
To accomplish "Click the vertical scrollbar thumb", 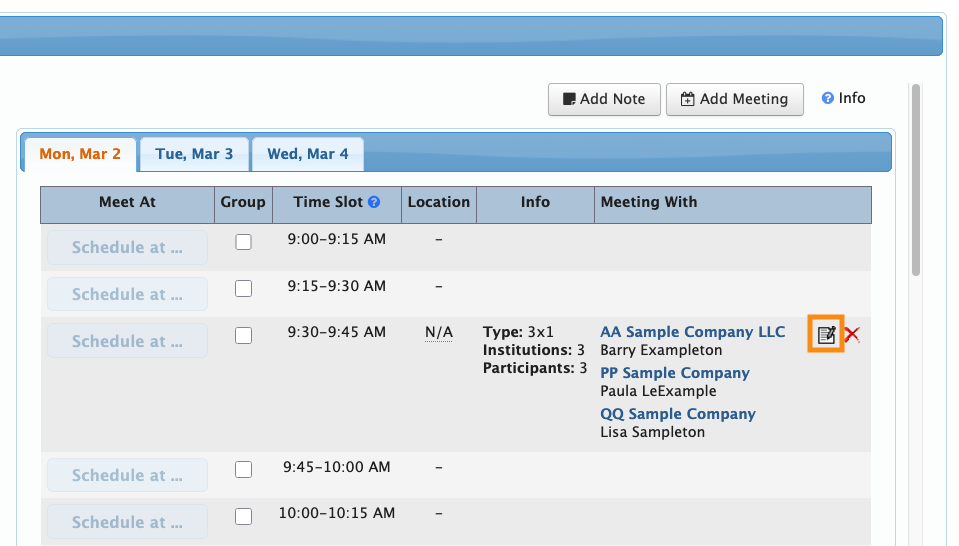I will 915,180.
